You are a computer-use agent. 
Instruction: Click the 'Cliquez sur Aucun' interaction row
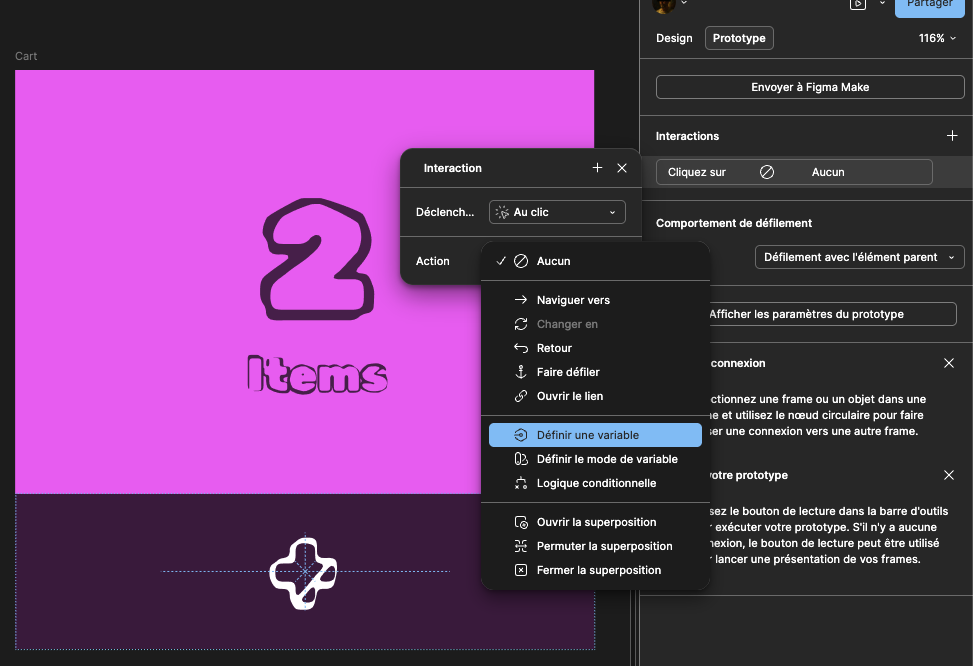click(x=794, y=172)
